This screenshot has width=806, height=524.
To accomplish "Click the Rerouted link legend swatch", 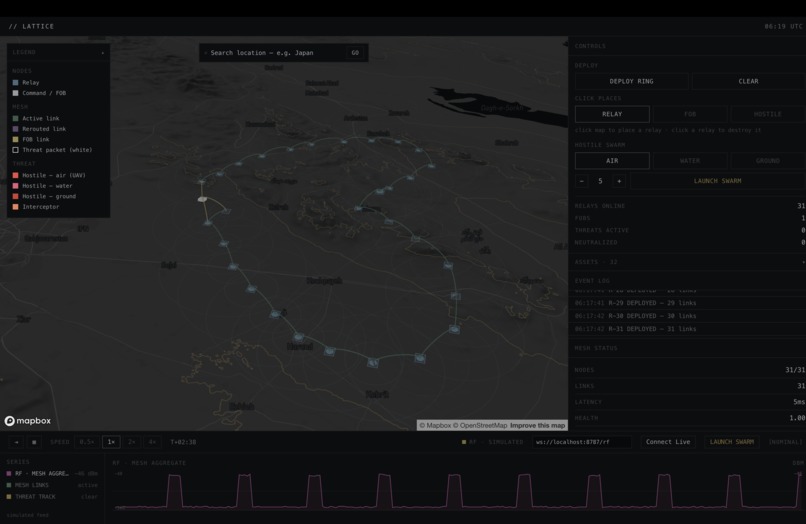I will click(15, 129).
